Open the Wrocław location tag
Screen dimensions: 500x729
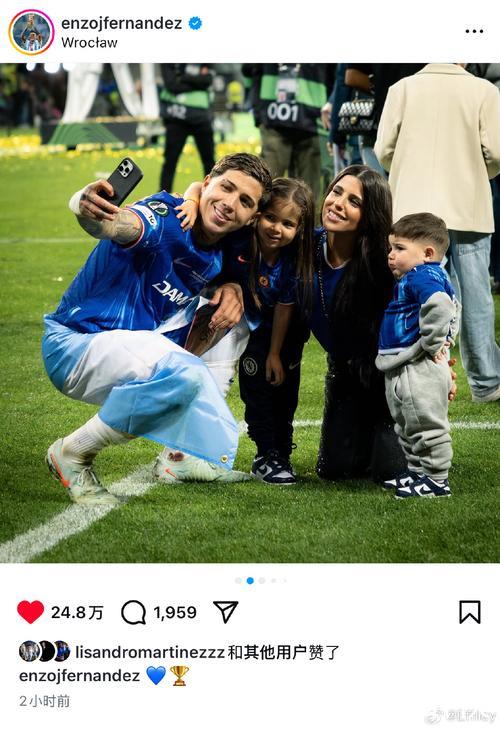pyautogui.click(x=89, y=43)
